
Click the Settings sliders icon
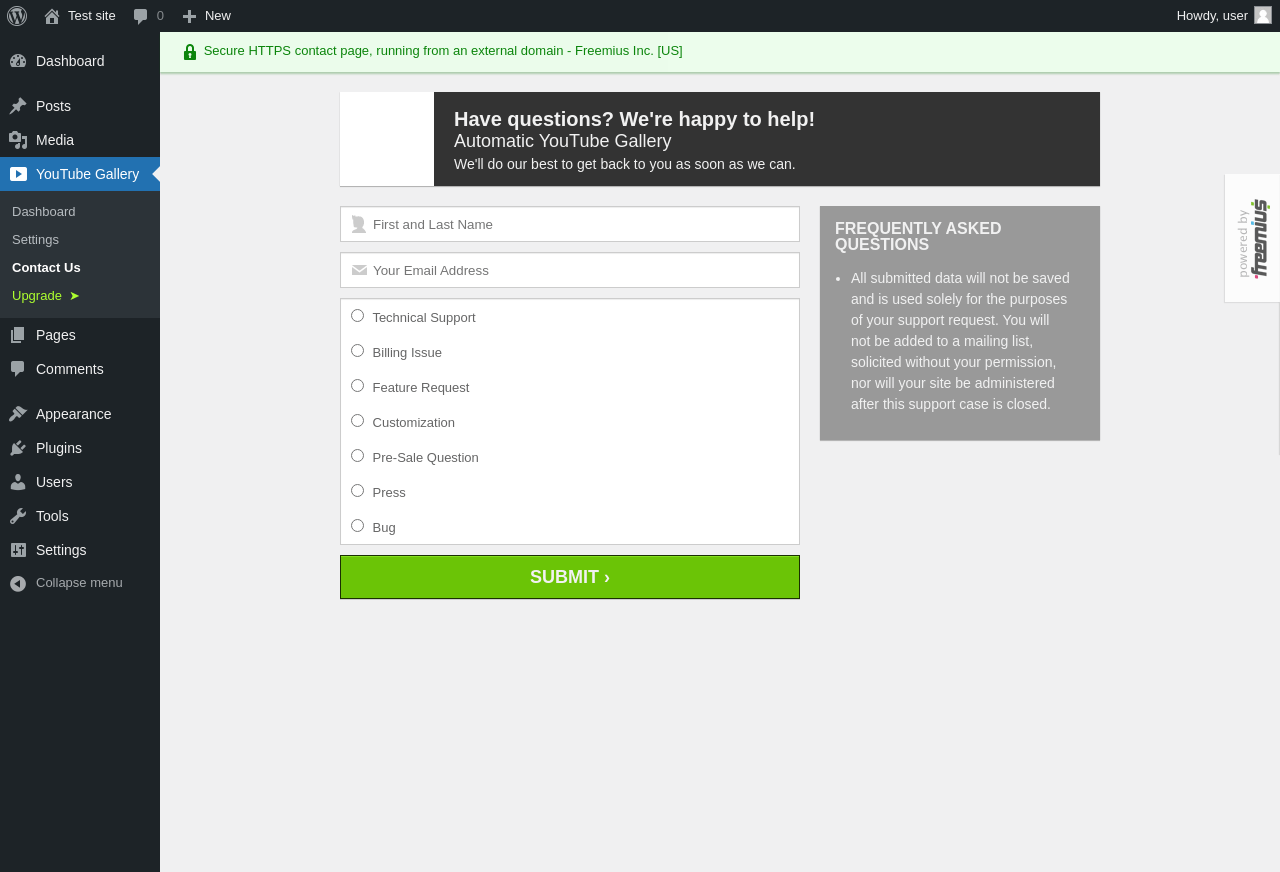click(18, 550)
